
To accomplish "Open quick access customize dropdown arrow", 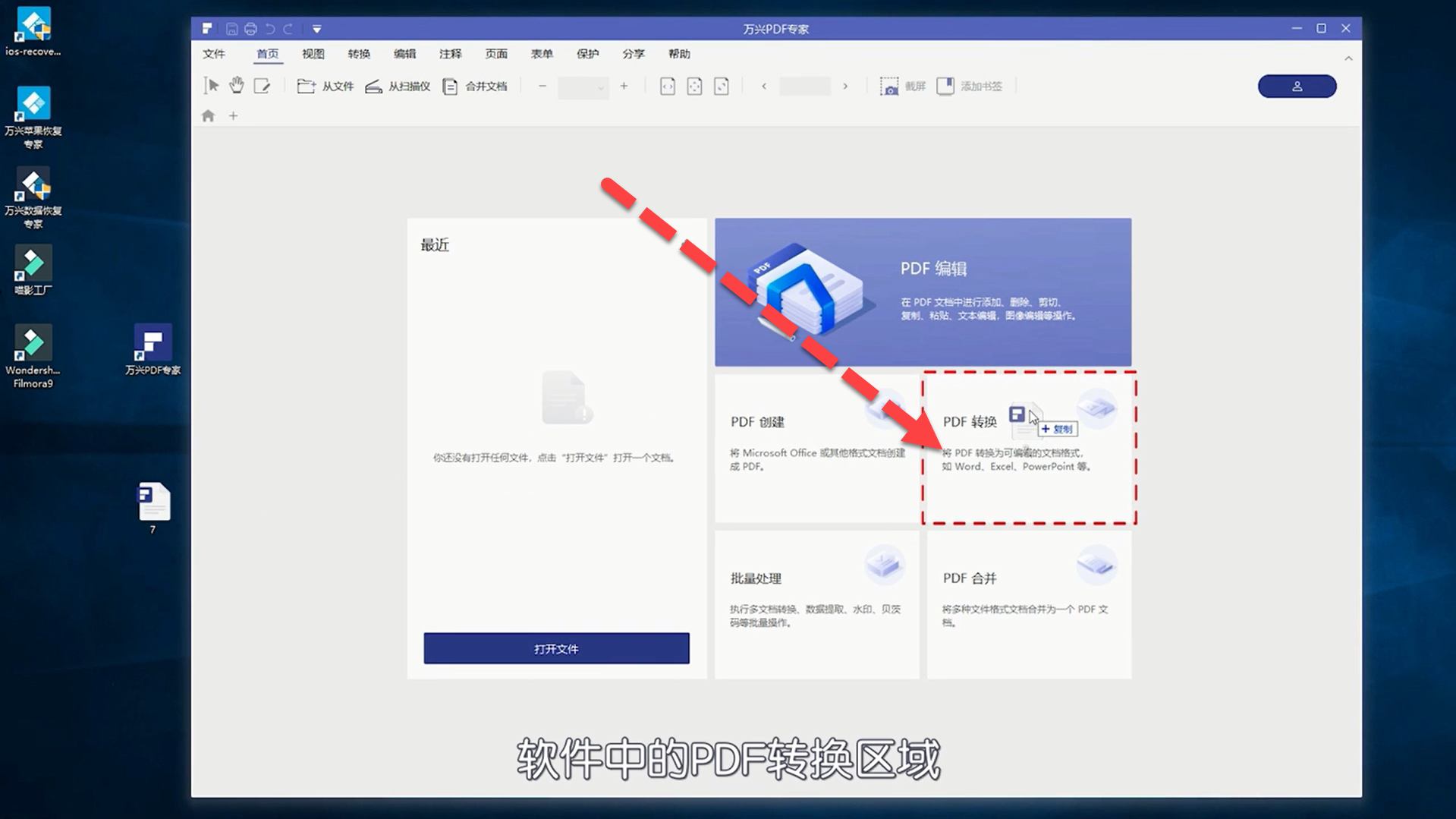I will click(x=317, y=30).
